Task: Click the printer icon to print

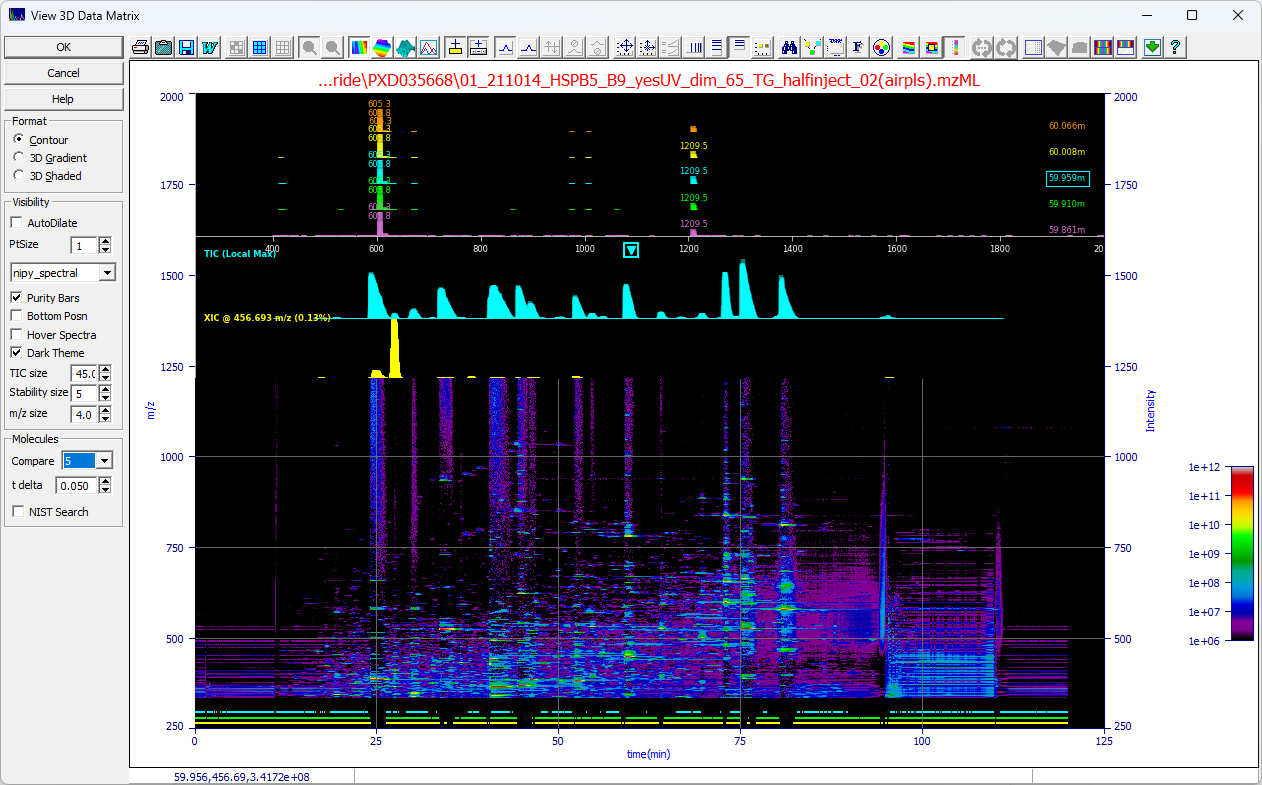Action: click(x=139, y=47)
